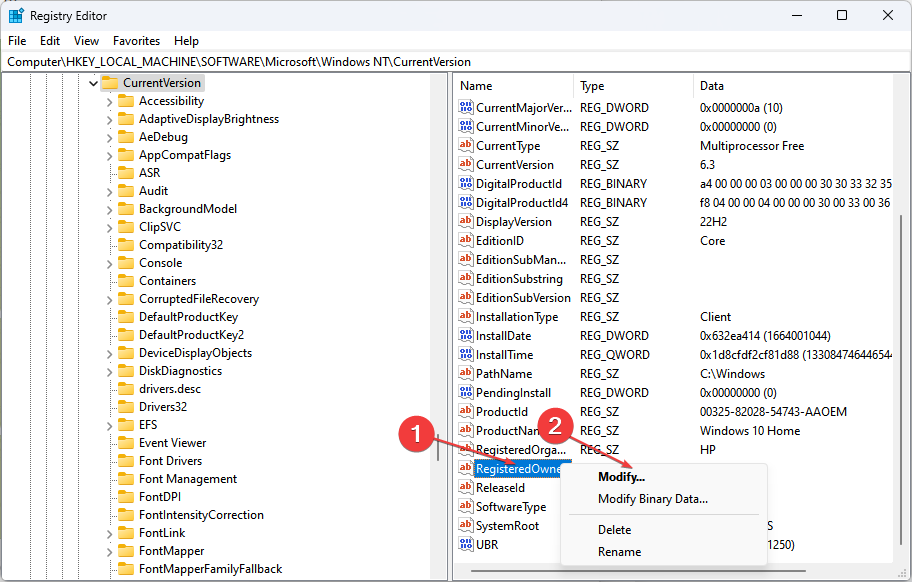912x582 pixels.
Task: Open the File menu
Action: [17, 41]
